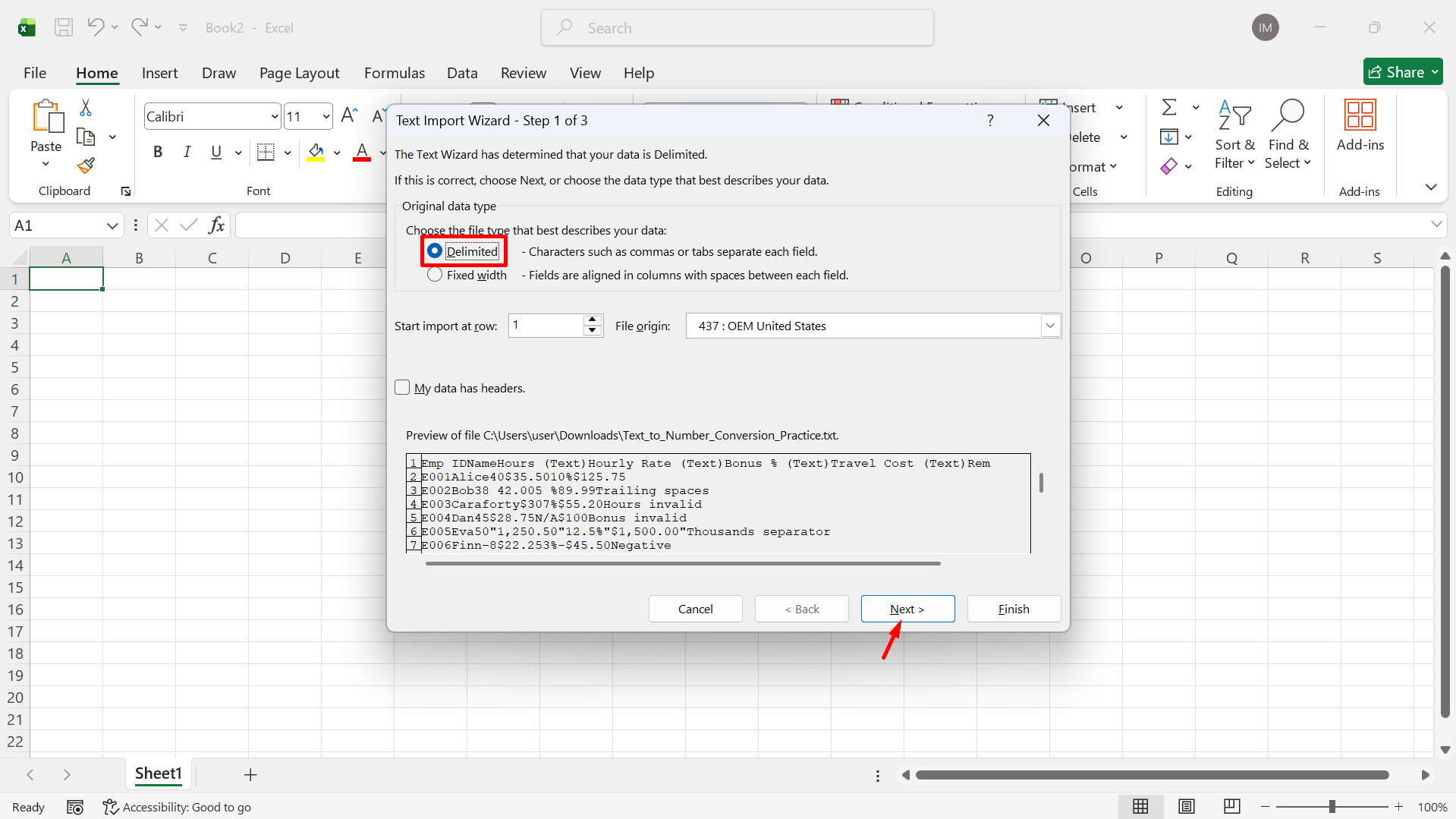The height and width of the screenshot is (819, 1456).
Task: Enable My data has headers checkbox
Action: point(402,388)
